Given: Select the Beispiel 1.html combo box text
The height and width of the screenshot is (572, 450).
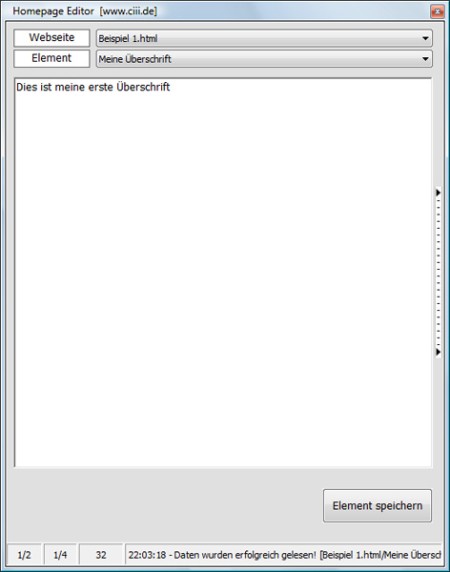Looking at the screenshot, I should click(x=128, y=39).
